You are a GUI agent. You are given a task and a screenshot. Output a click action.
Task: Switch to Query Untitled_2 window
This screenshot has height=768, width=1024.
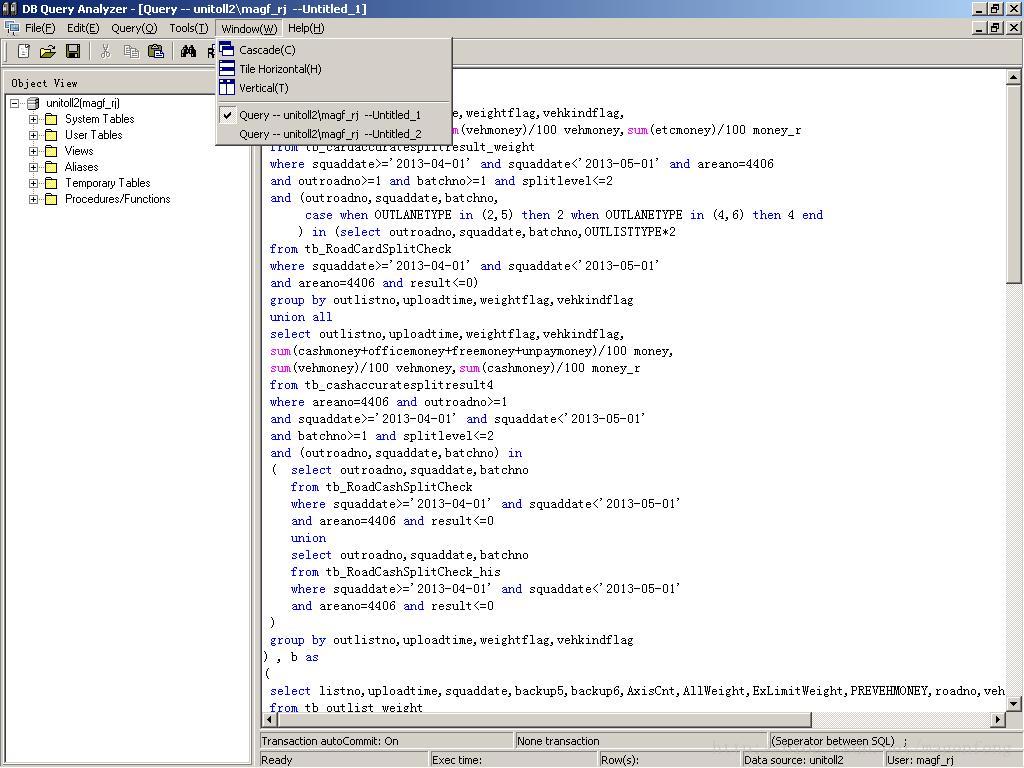click(334, 134)
